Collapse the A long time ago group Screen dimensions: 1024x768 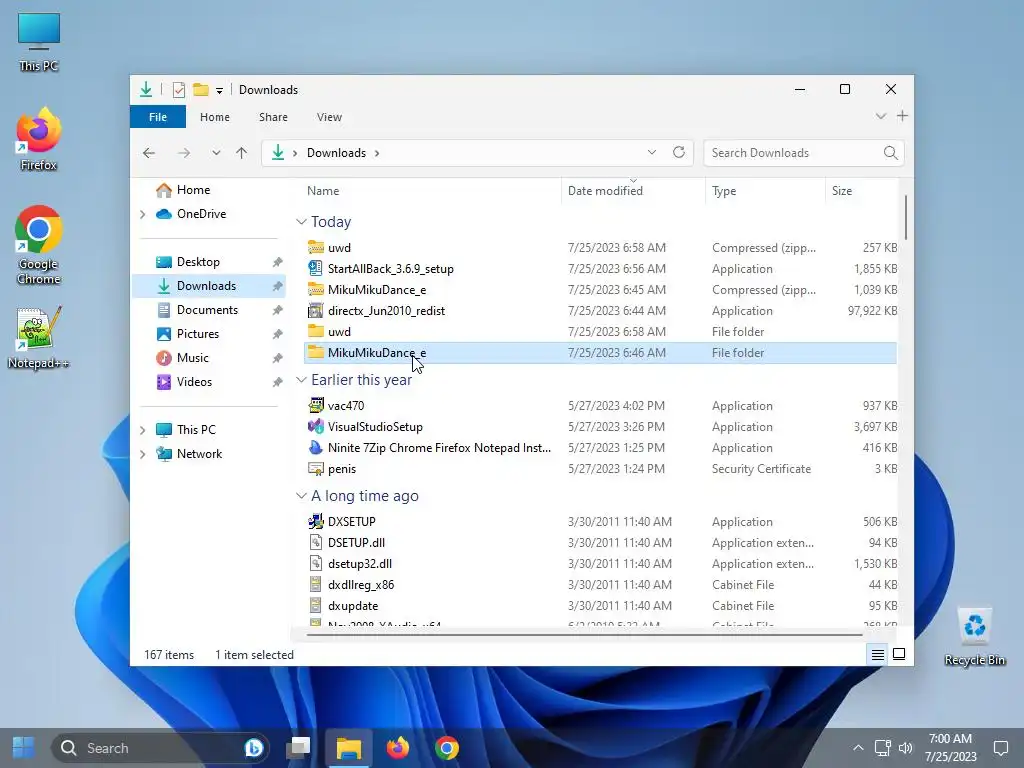pos(301,496)
